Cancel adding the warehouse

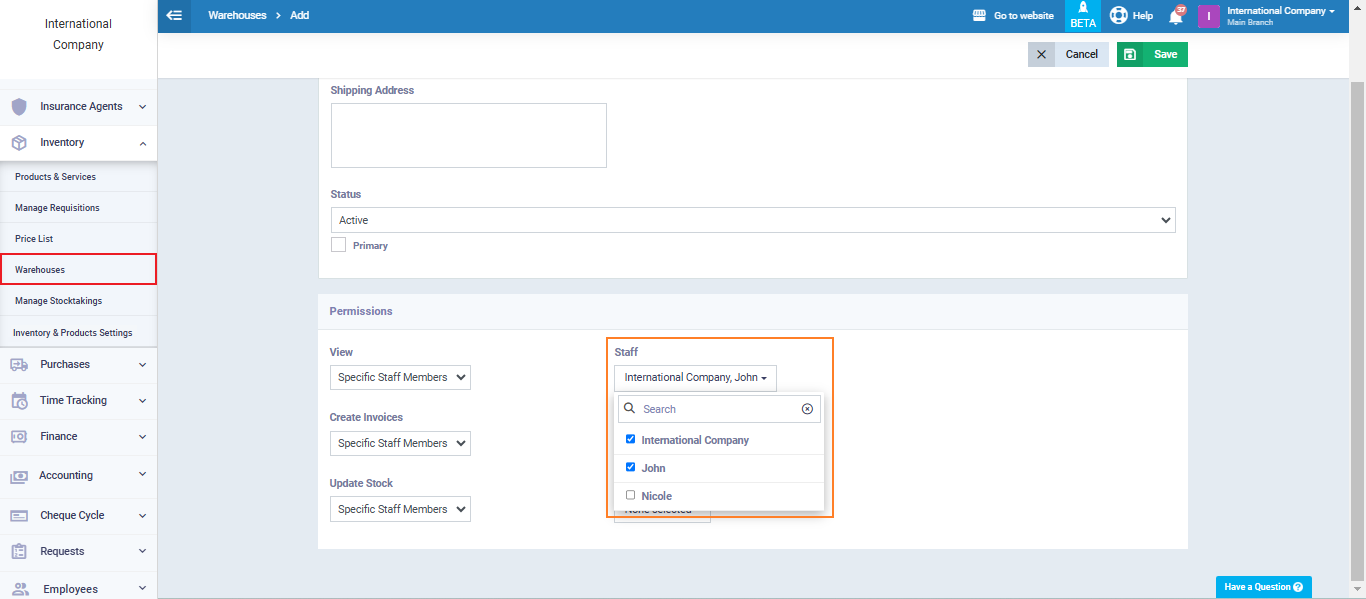[1068, 54]
